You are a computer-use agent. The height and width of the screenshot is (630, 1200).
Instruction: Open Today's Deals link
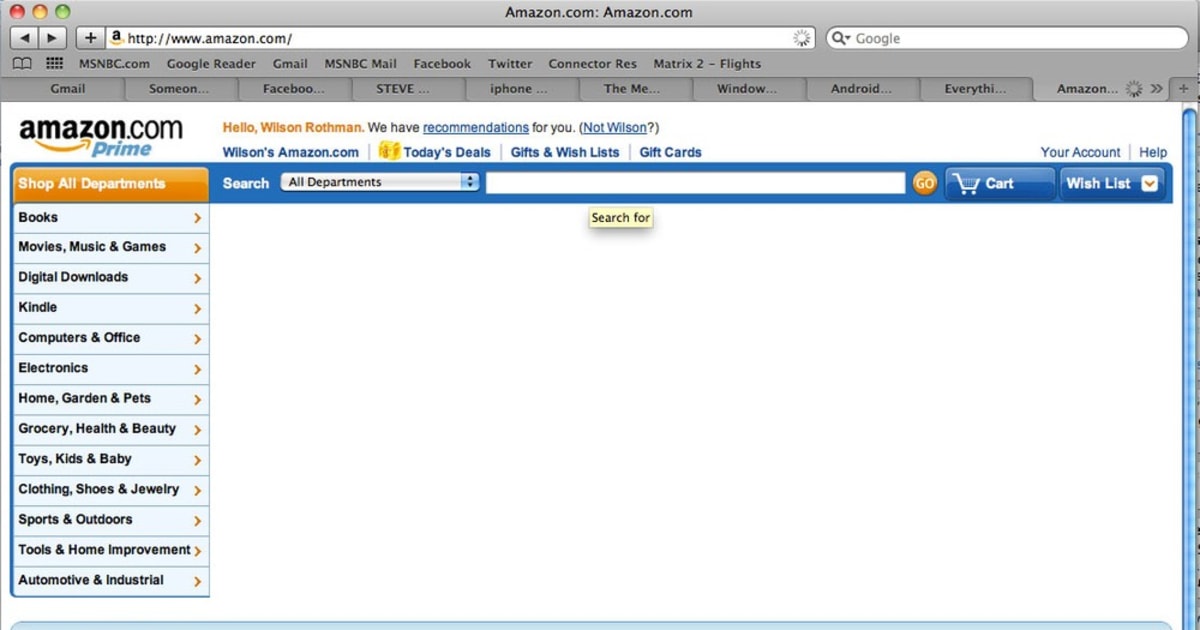pos(447,152)
